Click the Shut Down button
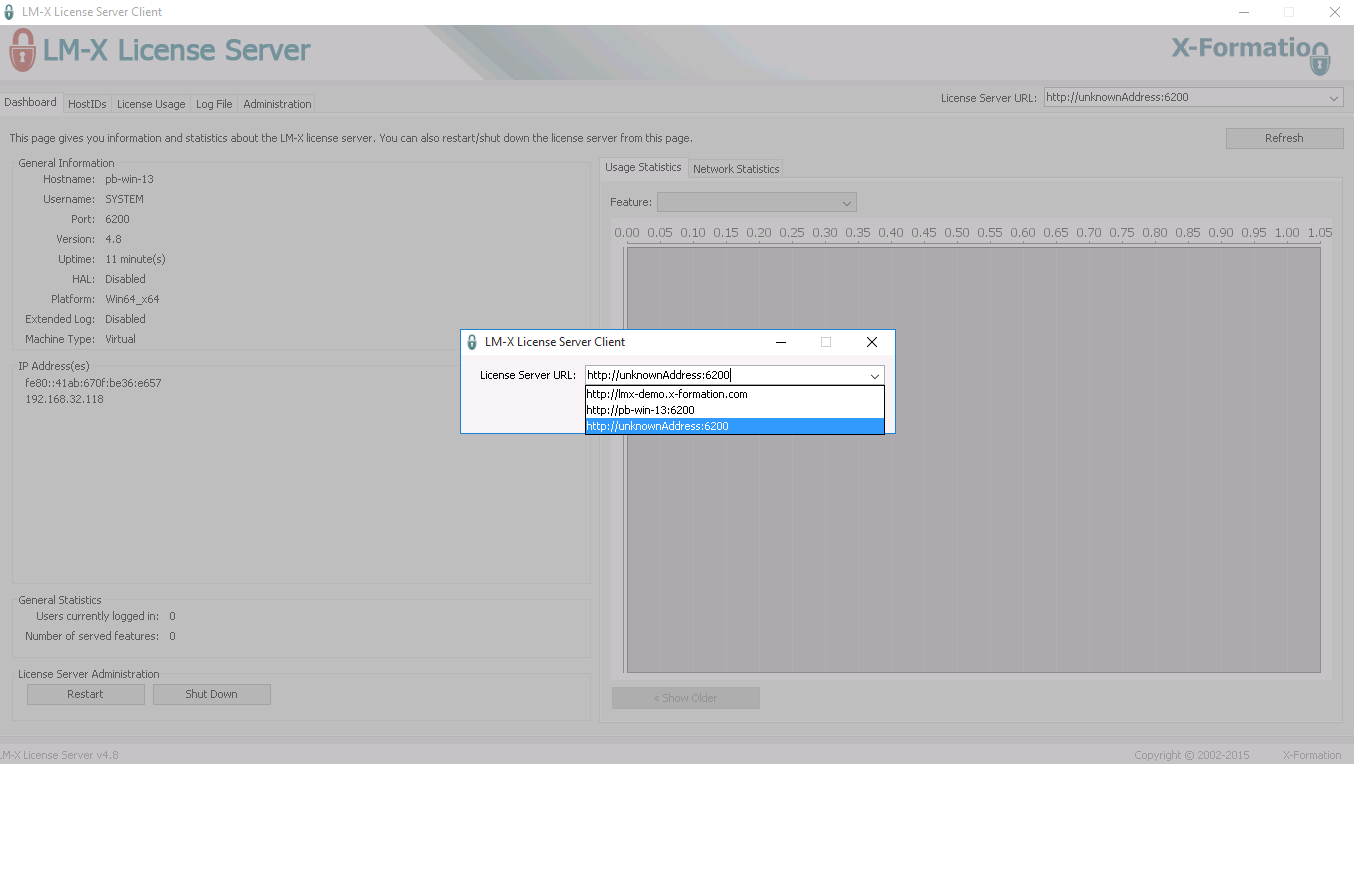The width and height of the screenshot is (1359, 888). point(211,694)
